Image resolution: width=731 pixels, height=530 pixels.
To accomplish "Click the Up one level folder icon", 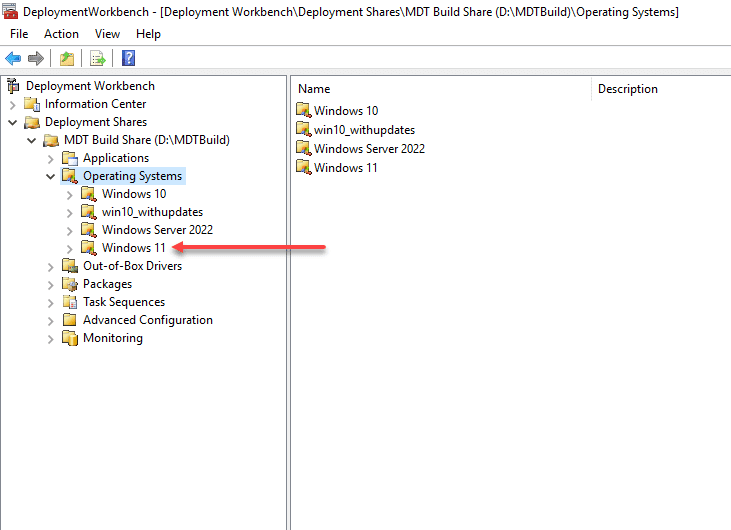I will point(67,58).
